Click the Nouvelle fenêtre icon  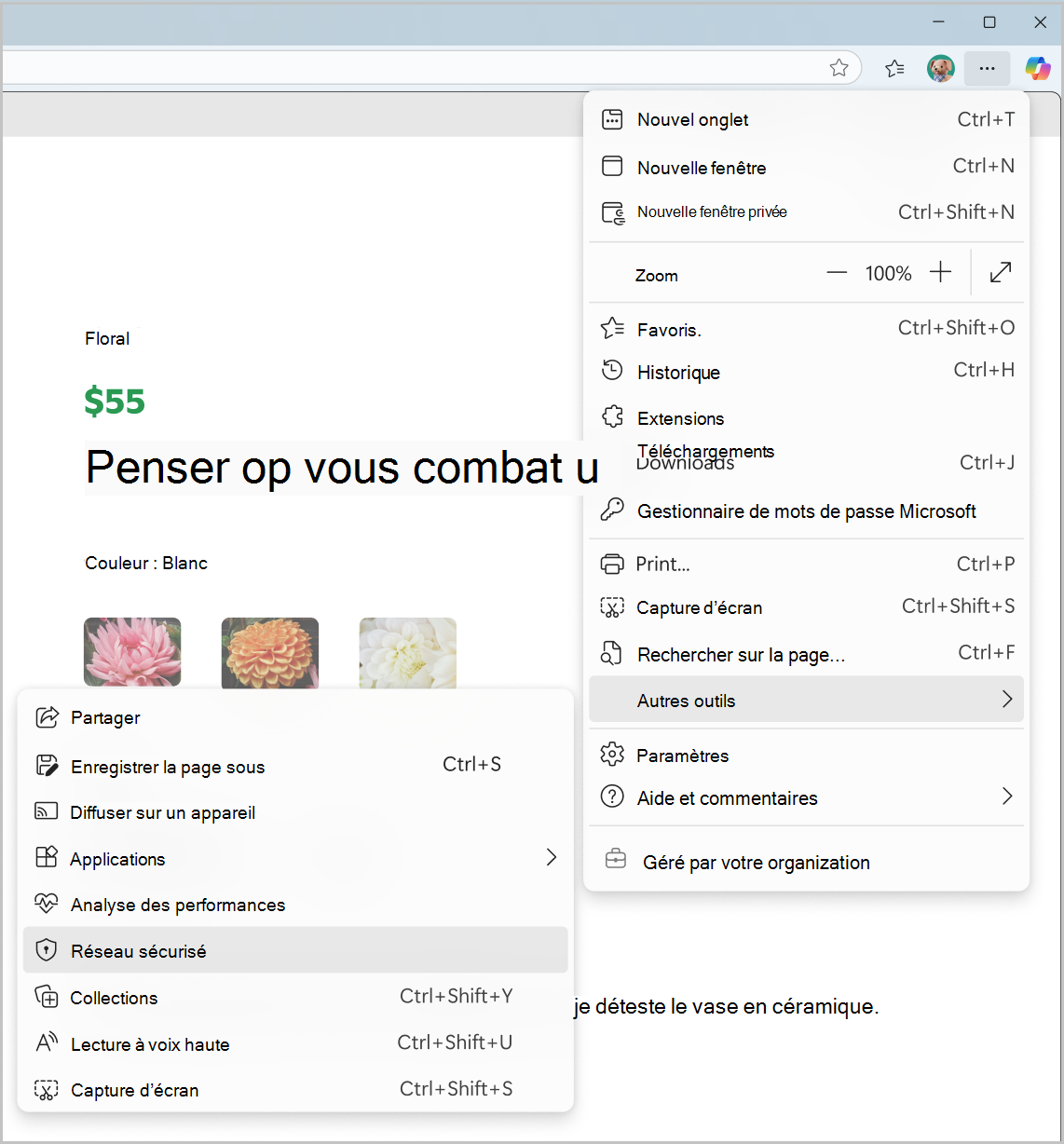(x=612, y=167)
